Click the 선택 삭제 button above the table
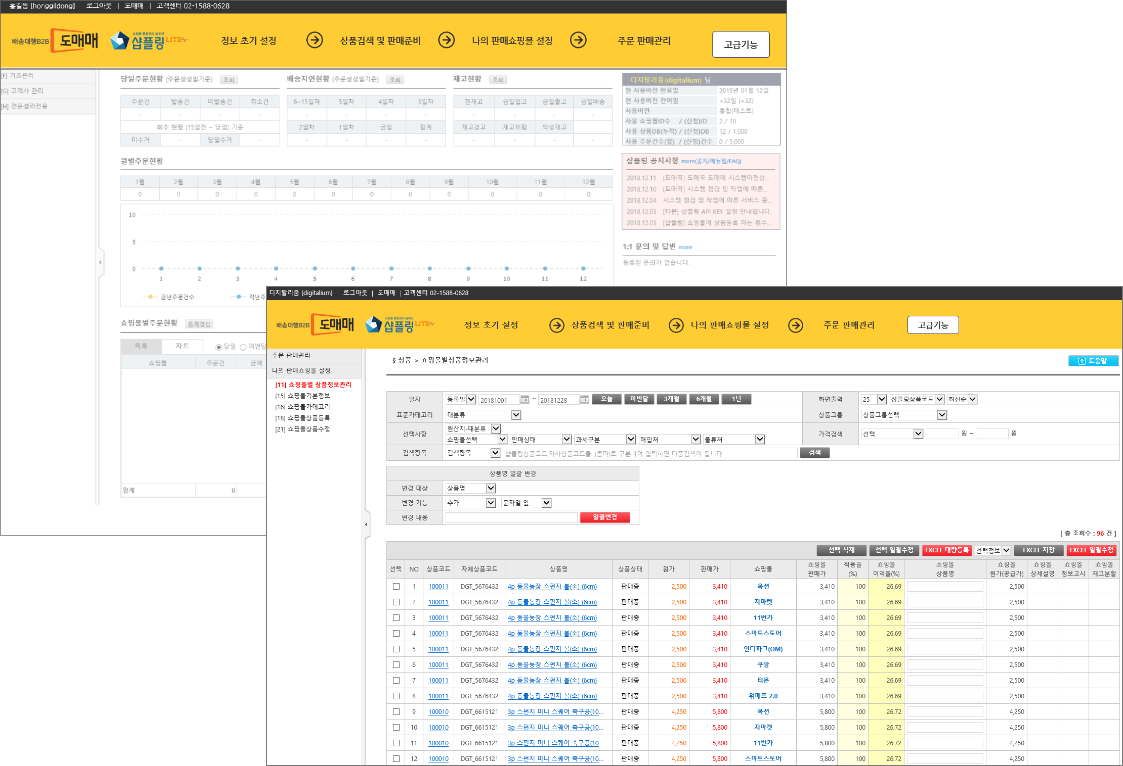1123x766 pixels. (841, 551)
